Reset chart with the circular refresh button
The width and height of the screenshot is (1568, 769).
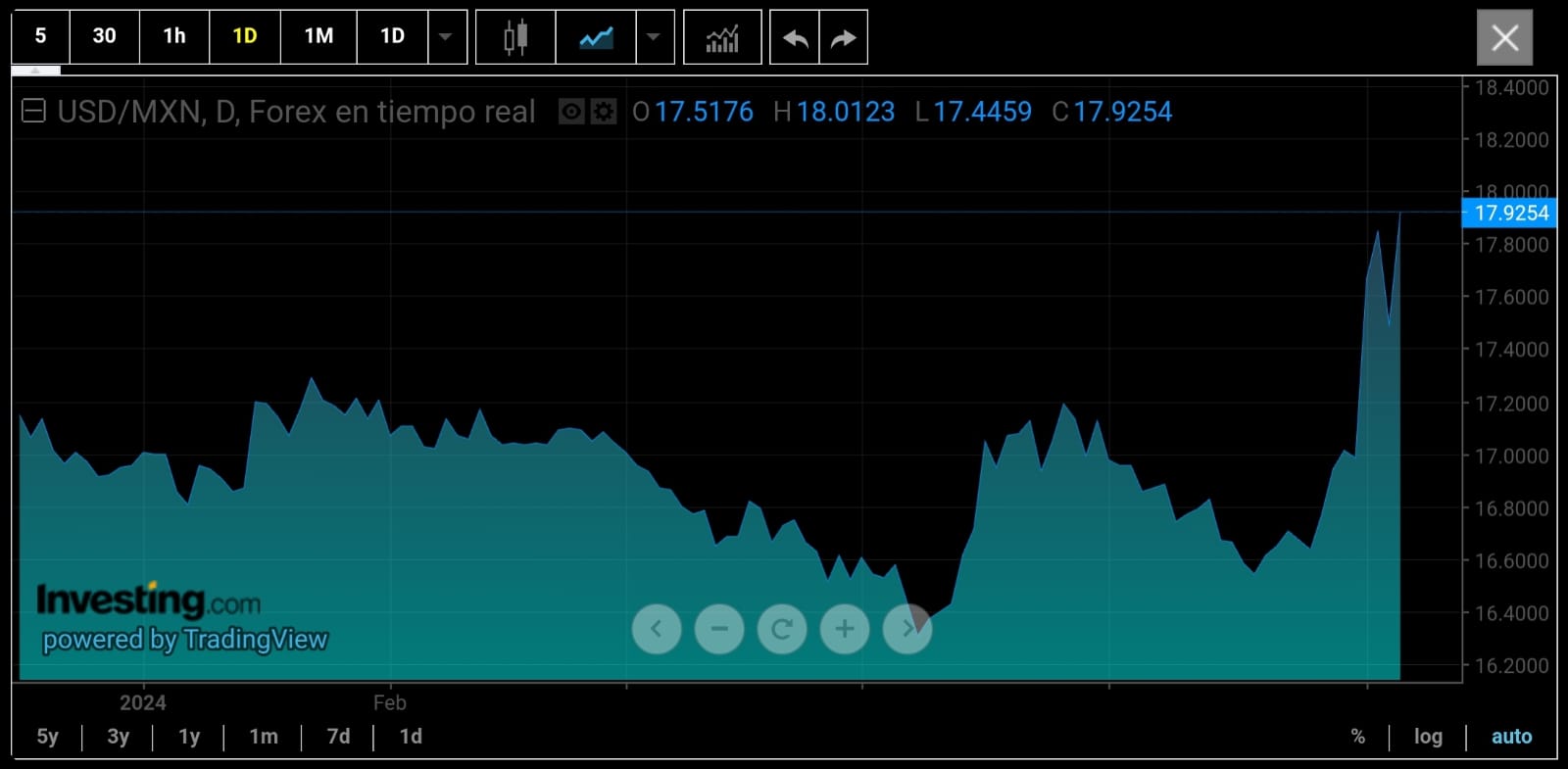click(782, 629)
